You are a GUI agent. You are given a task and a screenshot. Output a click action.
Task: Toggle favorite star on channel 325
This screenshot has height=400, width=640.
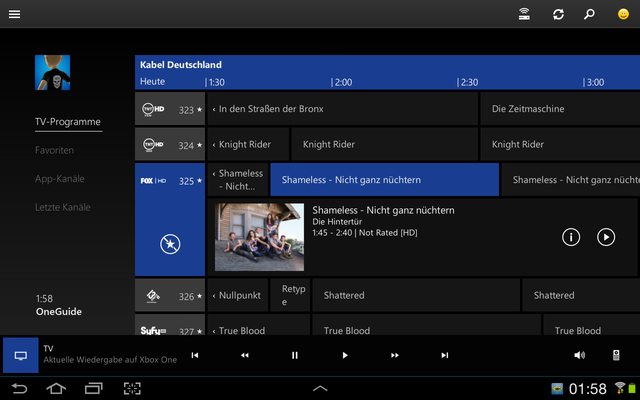click(x=200, y=180)
